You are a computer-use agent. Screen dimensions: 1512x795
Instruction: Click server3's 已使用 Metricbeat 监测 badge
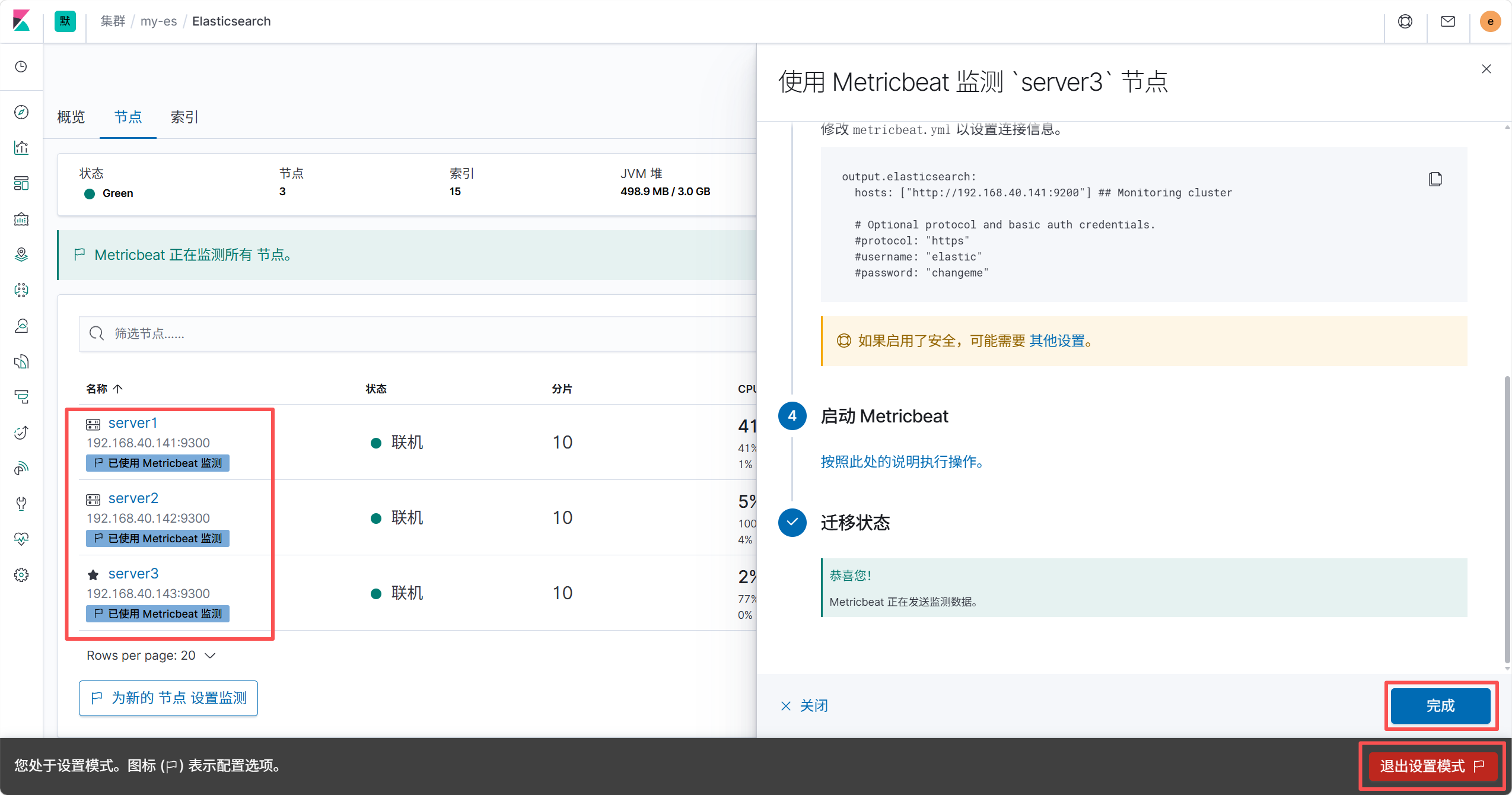pyautogui.click(x=158, y=613)
